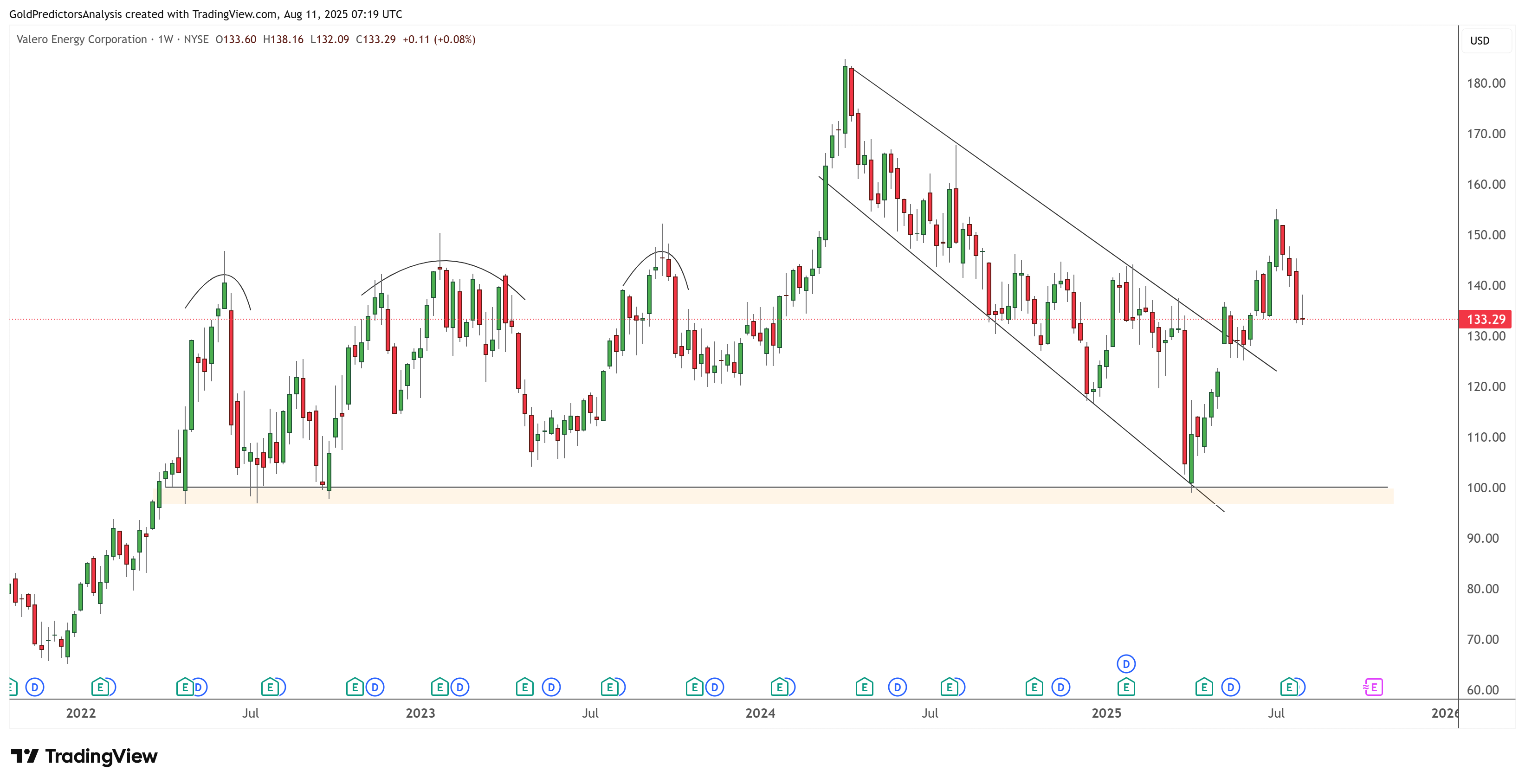
Task: Click the high value H138.16
Action: pos(283,39)
